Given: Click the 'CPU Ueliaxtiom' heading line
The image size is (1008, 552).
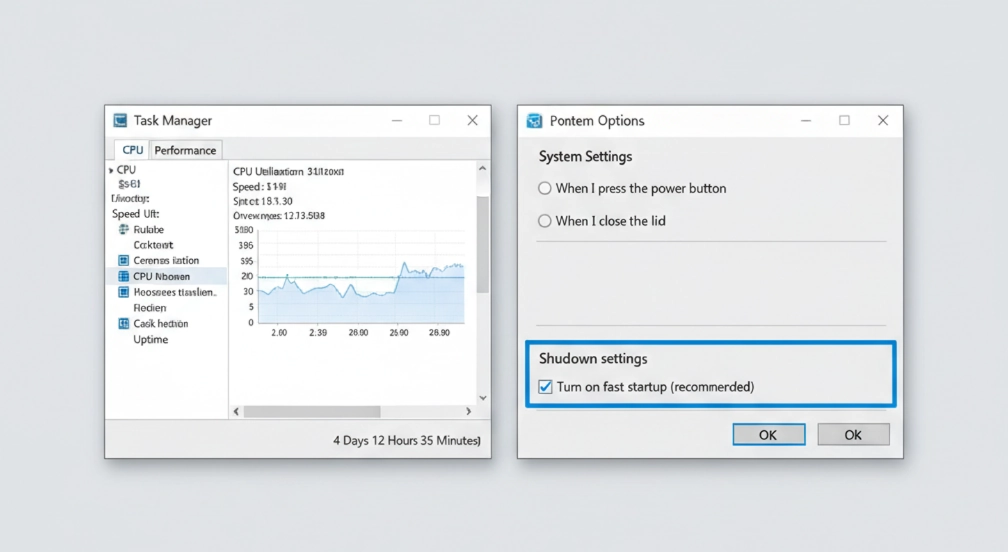Looking at the screenshot, I should click(x=288, y=172).
